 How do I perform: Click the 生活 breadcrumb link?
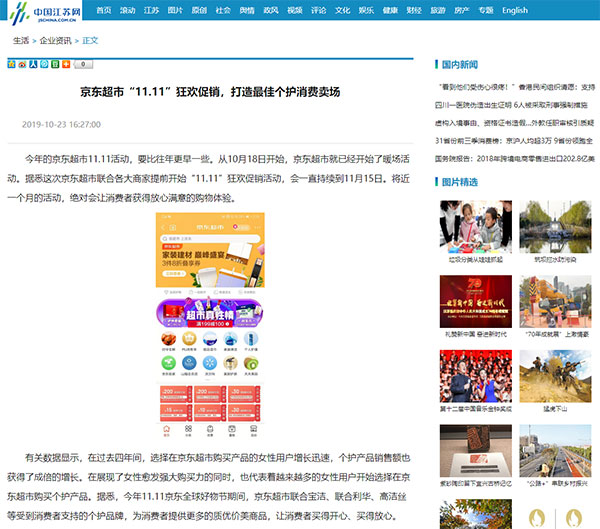pos(21,41)
